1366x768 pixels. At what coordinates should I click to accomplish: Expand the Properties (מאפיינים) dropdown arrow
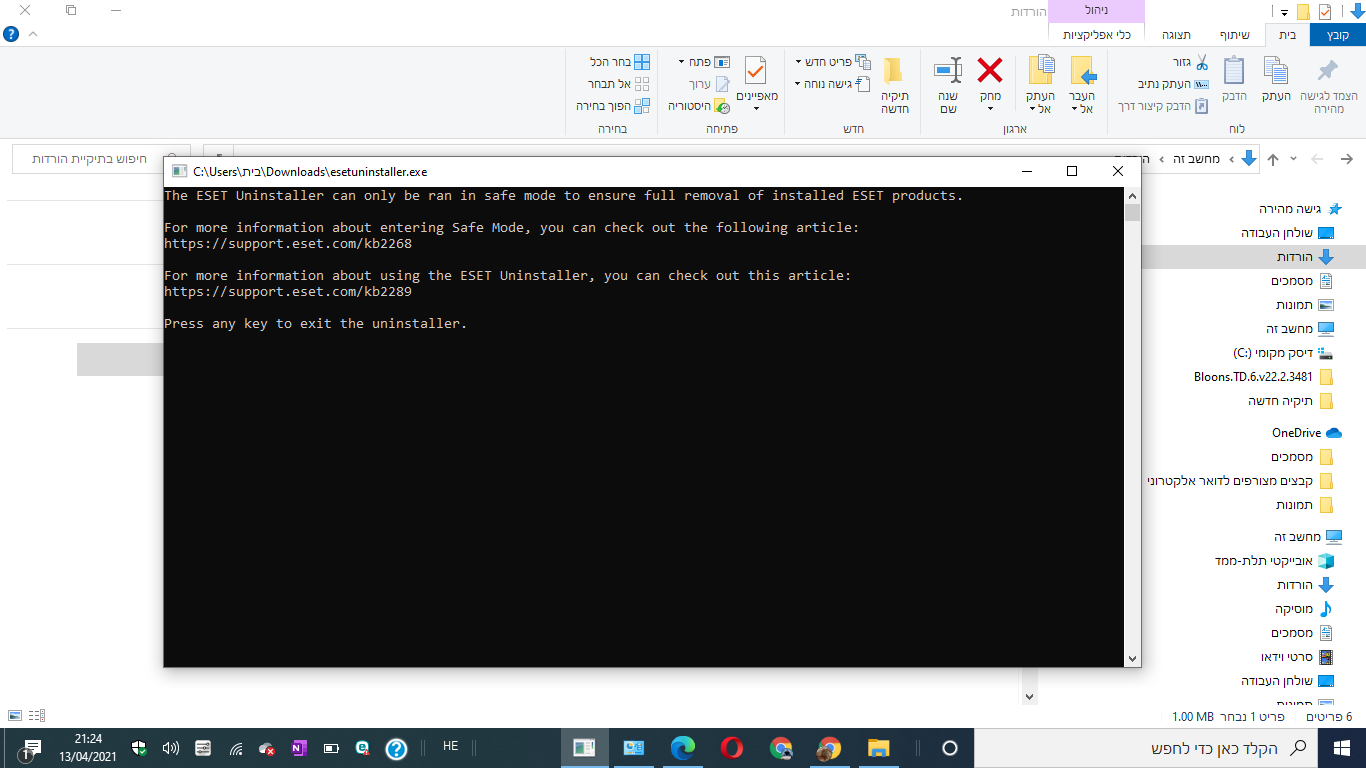(756, 109)
